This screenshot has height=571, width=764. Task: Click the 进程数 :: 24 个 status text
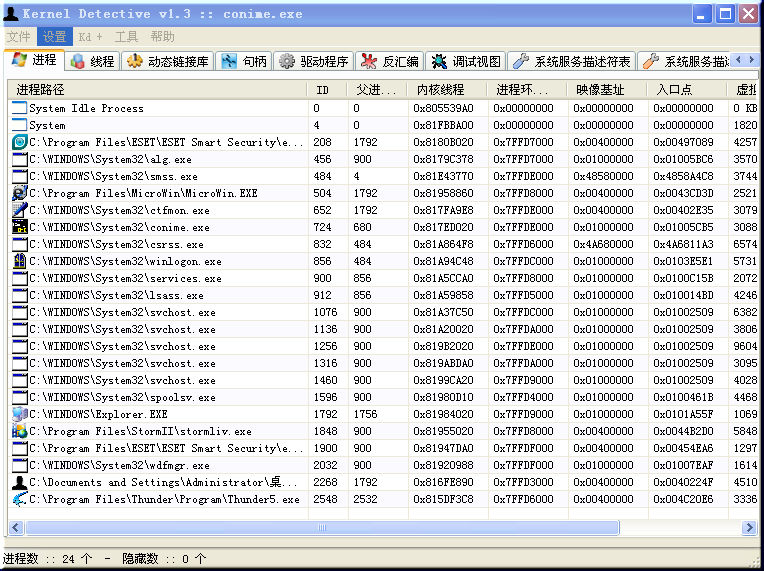(48, 559)
